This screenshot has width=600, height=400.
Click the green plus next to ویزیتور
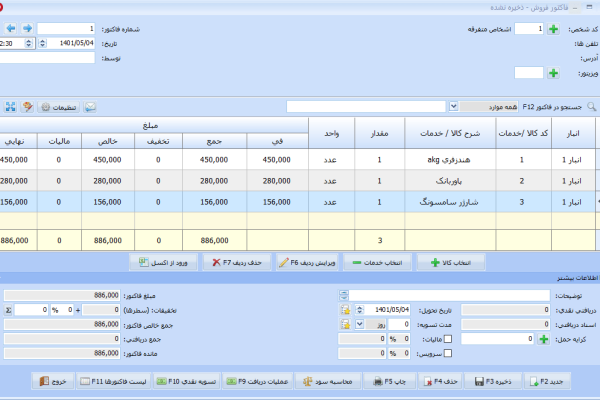tap(553, 73)
